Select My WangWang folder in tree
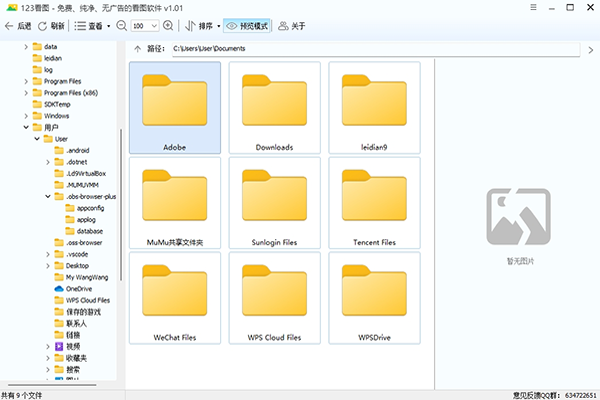The width and height of the screenshot is (600, 400). (x=81, y=277)
